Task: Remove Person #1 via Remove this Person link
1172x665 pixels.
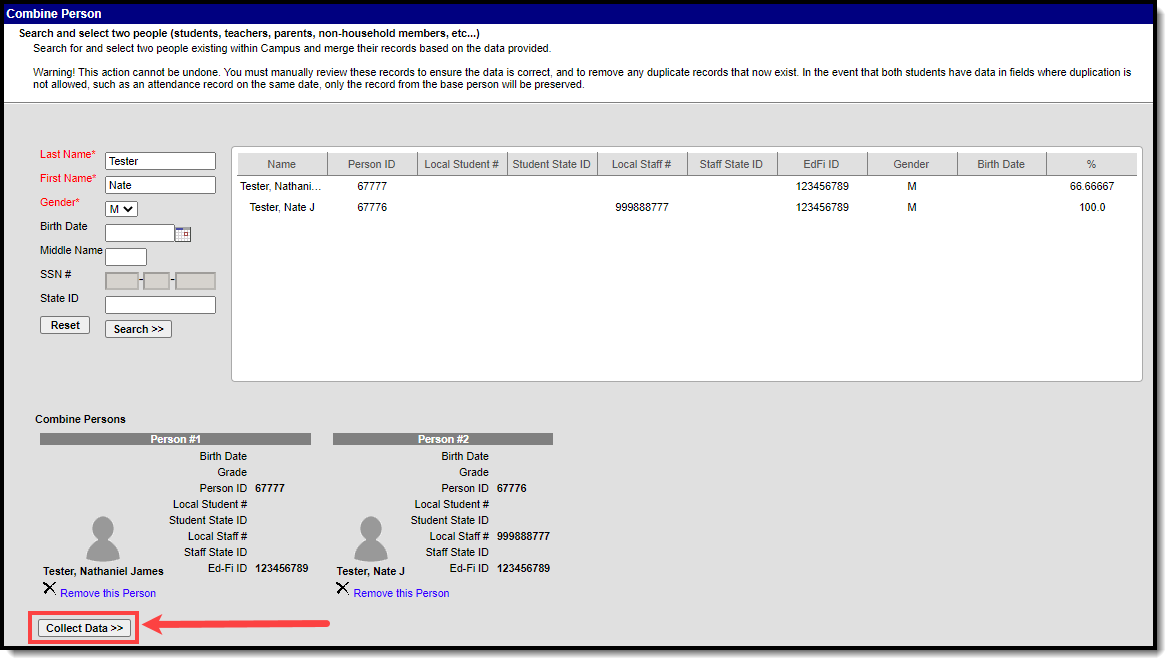Action: (108, 593)
